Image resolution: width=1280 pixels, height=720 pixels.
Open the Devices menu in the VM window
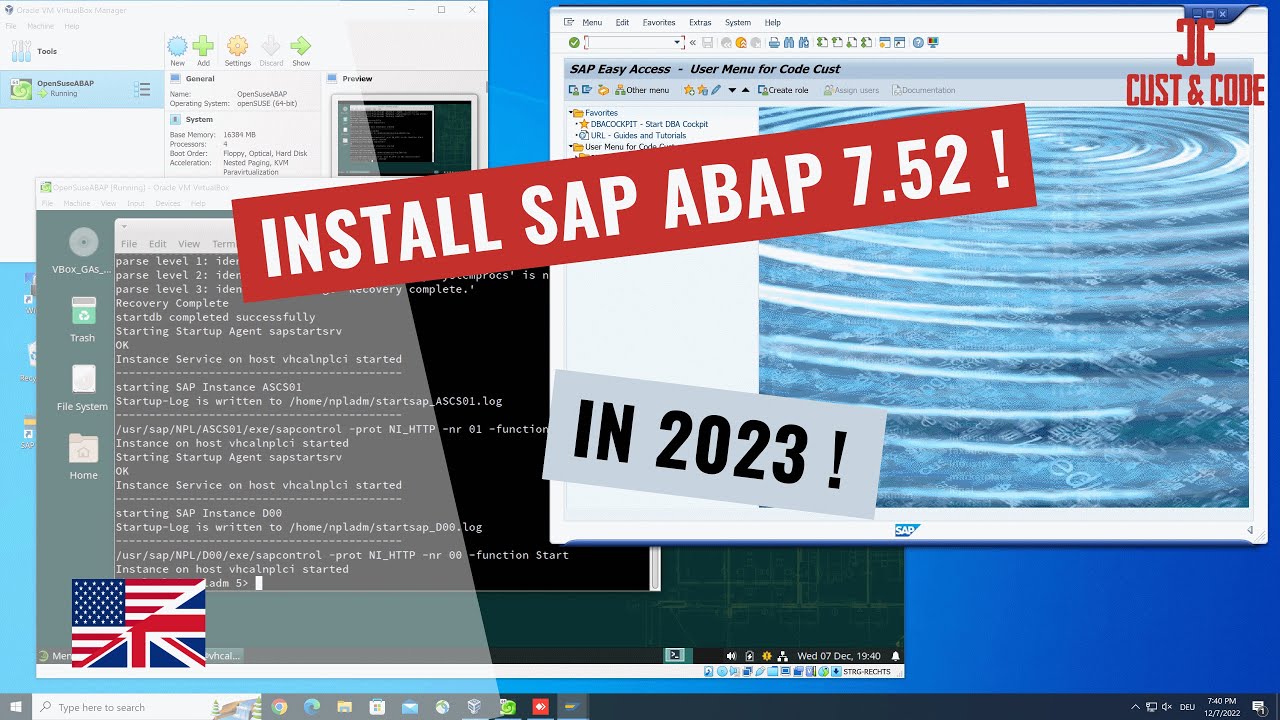[x=168, y=203]
